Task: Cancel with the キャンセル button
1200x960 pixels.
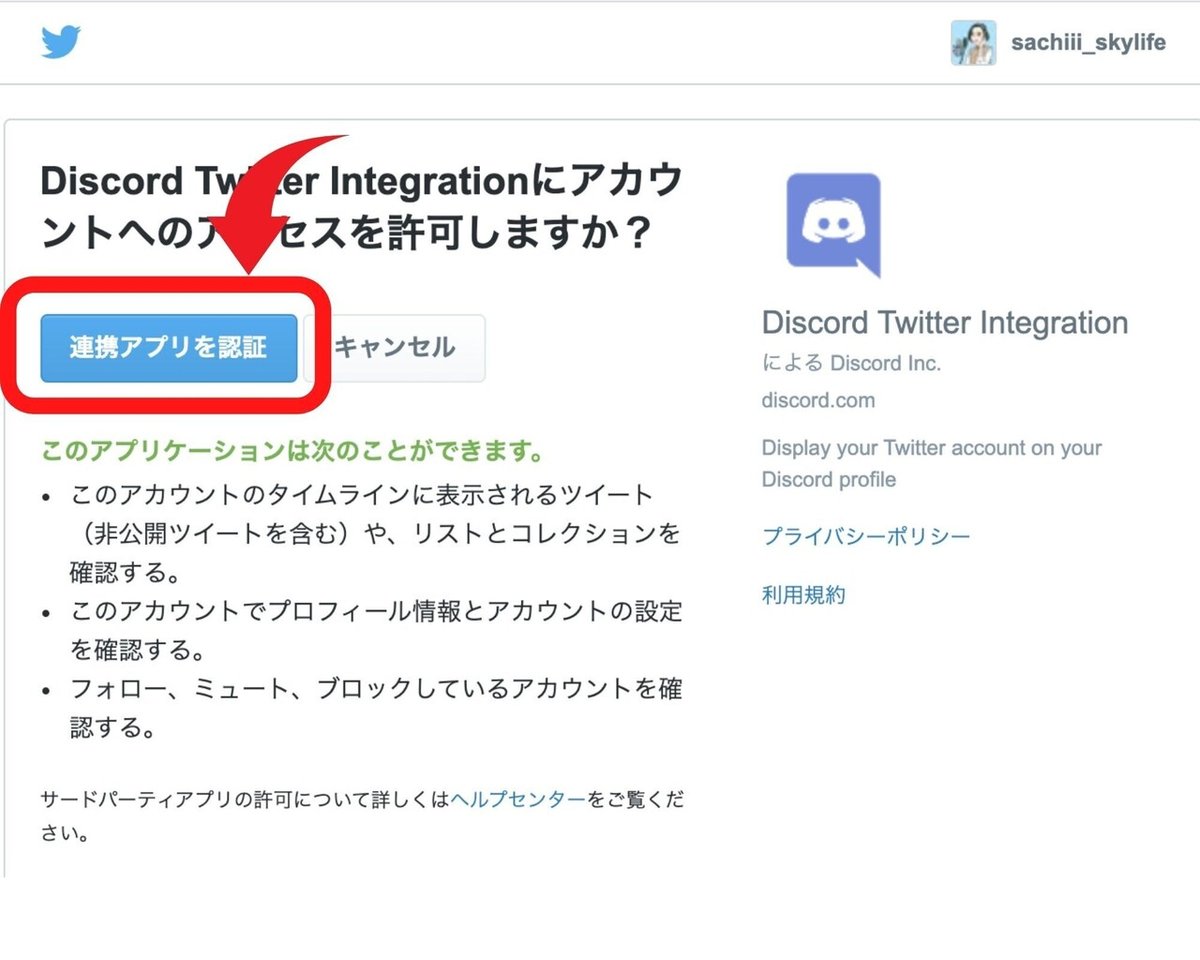Action: click(395, 348)
